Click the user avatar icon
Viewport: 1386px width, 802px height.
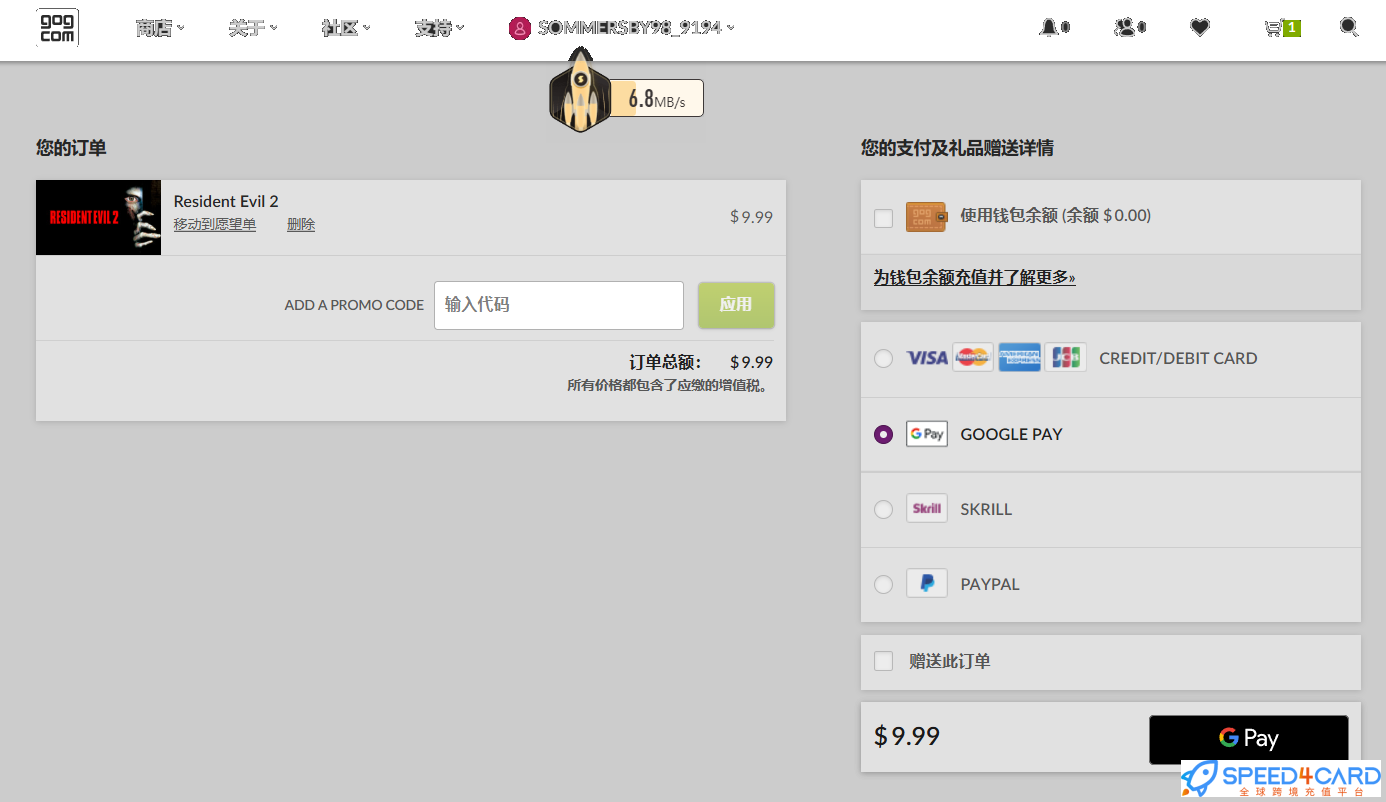(519, 28)
